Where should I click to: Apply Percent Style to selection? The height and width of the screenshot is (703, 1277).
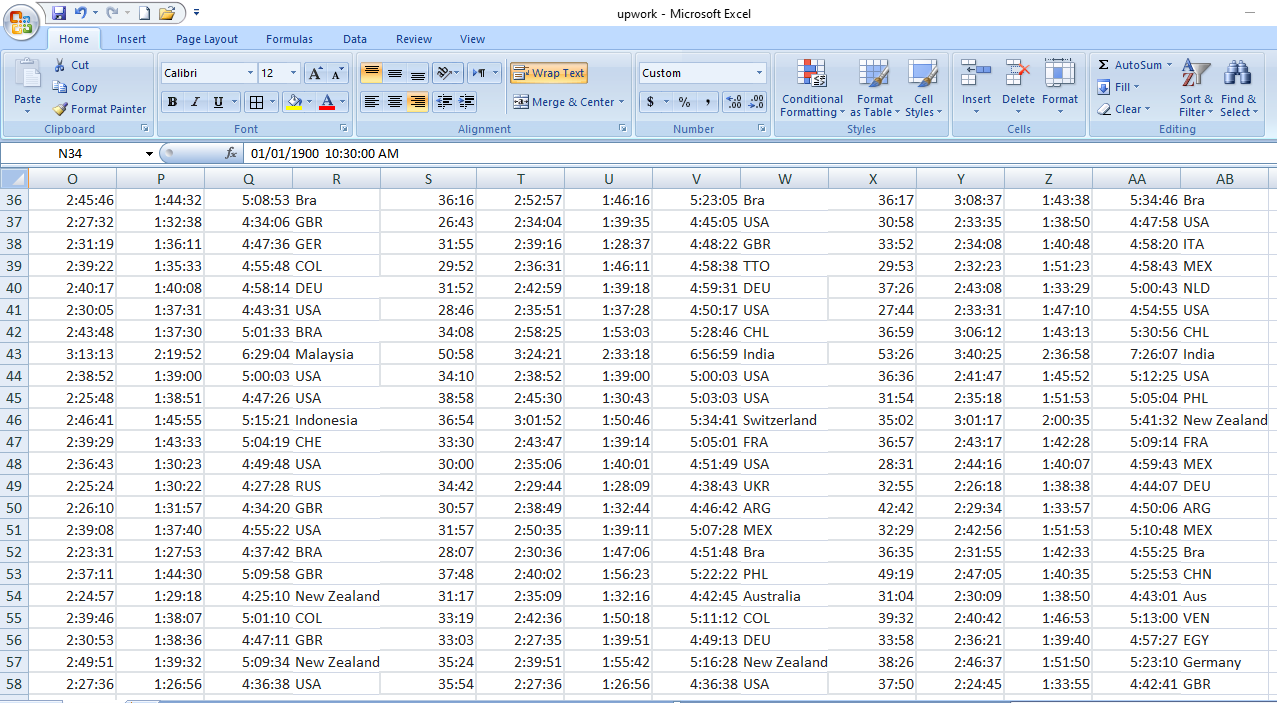coord(685,102)
